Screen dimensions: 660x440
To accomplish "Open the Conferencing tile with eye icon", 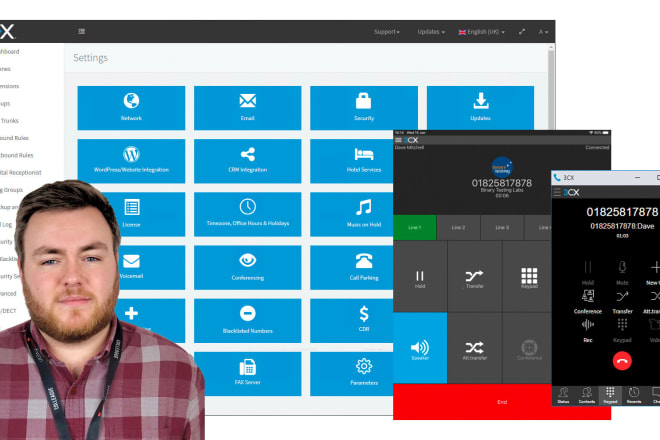I will (248, 267).
